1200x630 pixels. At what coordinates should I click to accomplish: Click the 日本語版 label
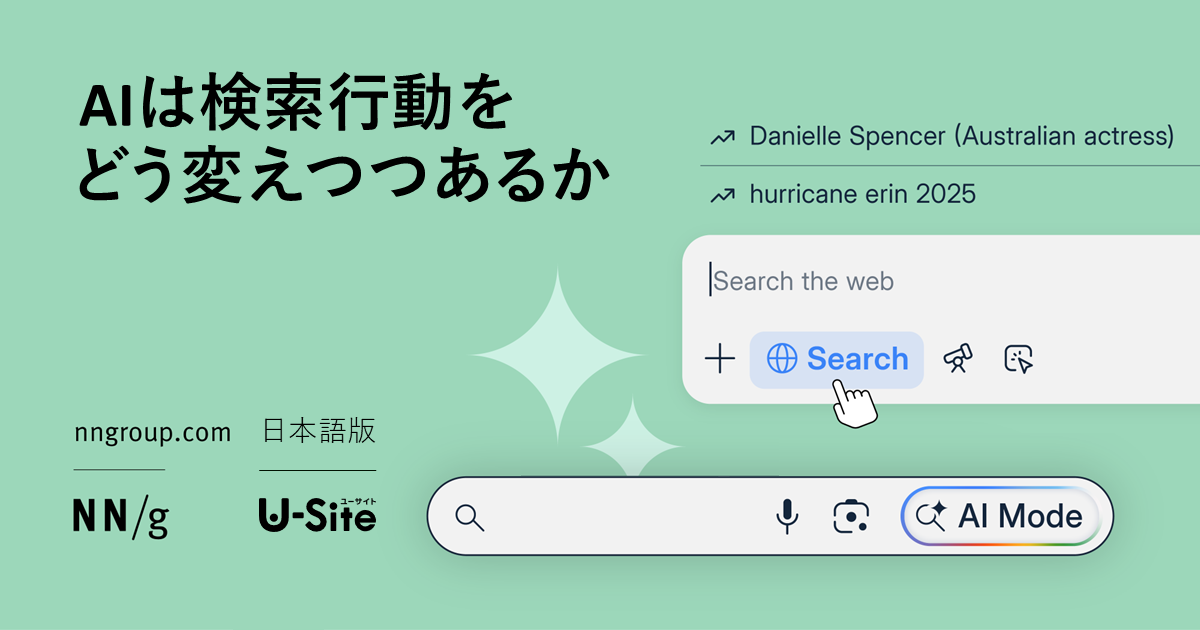[x=318, y=432]
